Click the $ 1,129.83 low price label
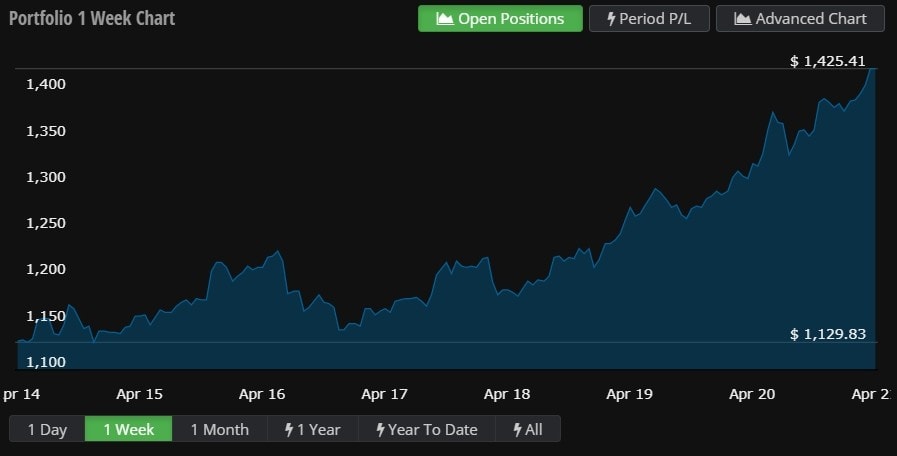The height and width of the screenshot is (456, 897). 827,334
